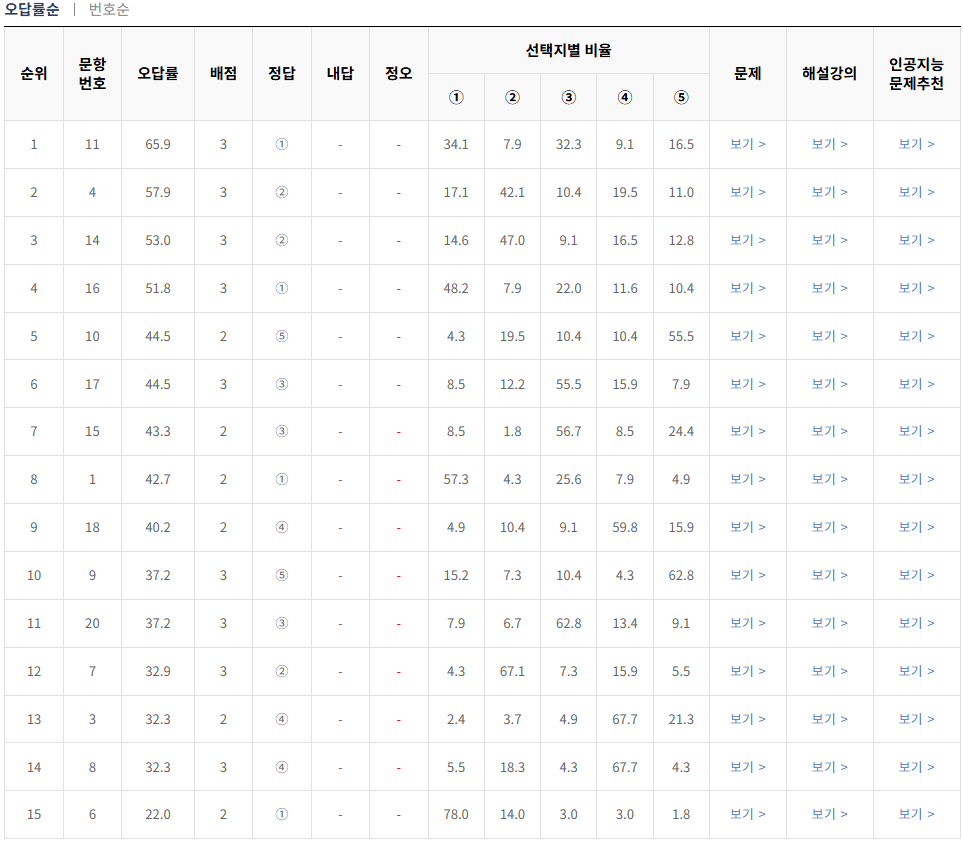Open 인공지능 문제추천 for question 15
This screenshot has width=963, height=842.
(917, 432)
